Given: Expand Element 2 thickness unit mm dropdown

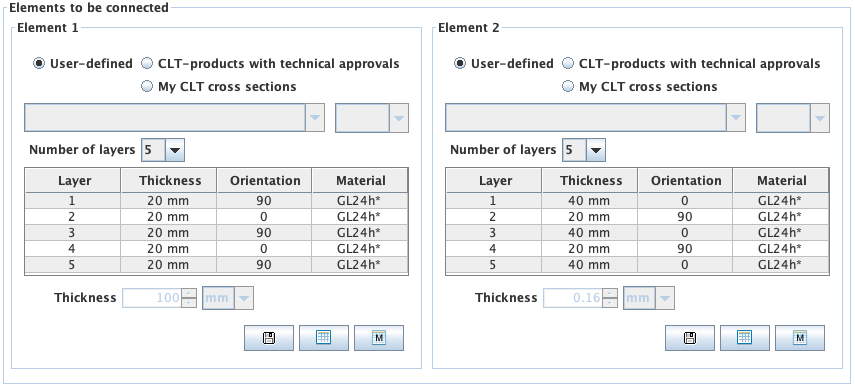Looking at the screenshot, I should coord(649,298).
